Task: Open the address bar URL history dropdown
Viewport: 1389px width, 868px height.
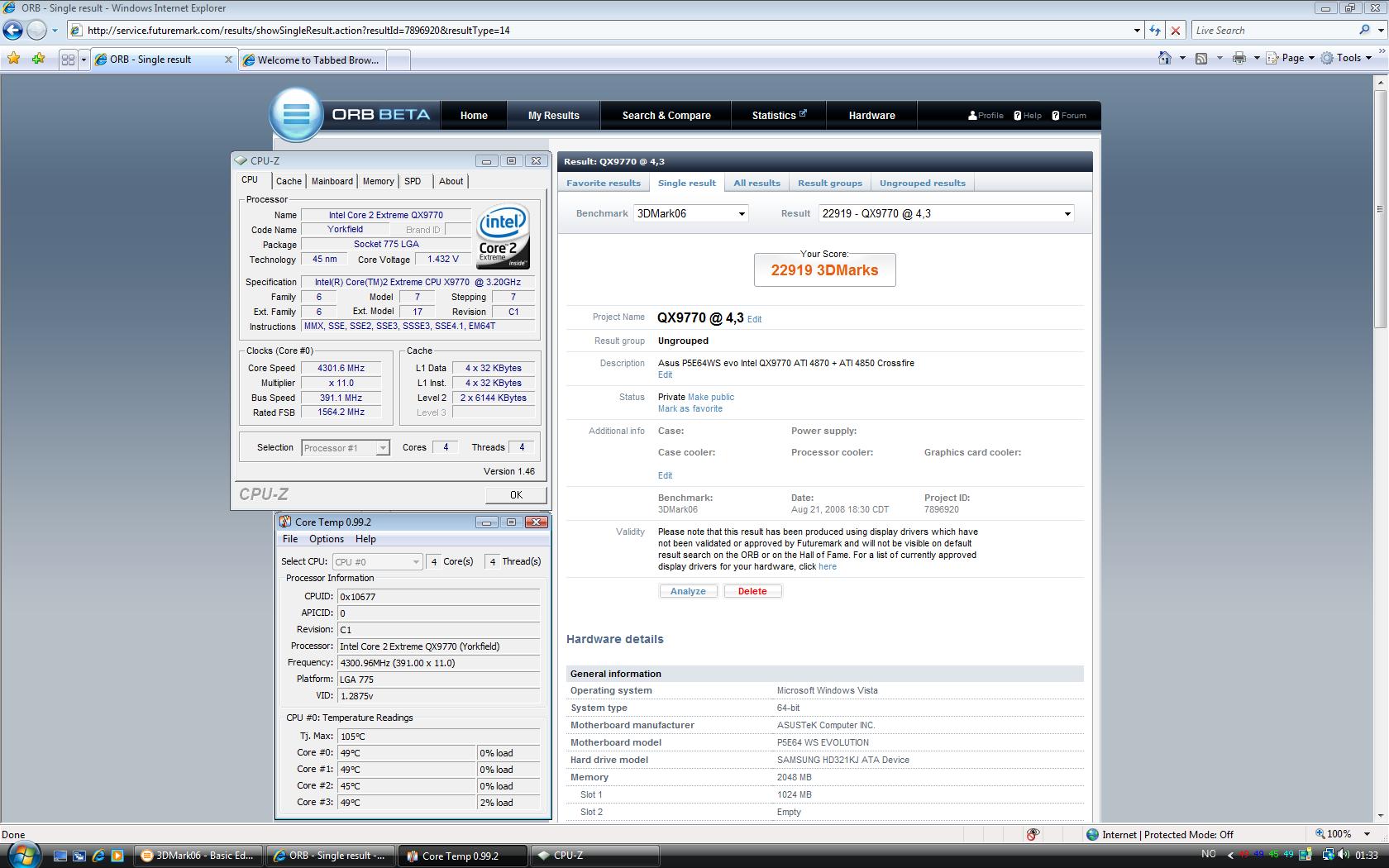Action: tap(1137, 31)
